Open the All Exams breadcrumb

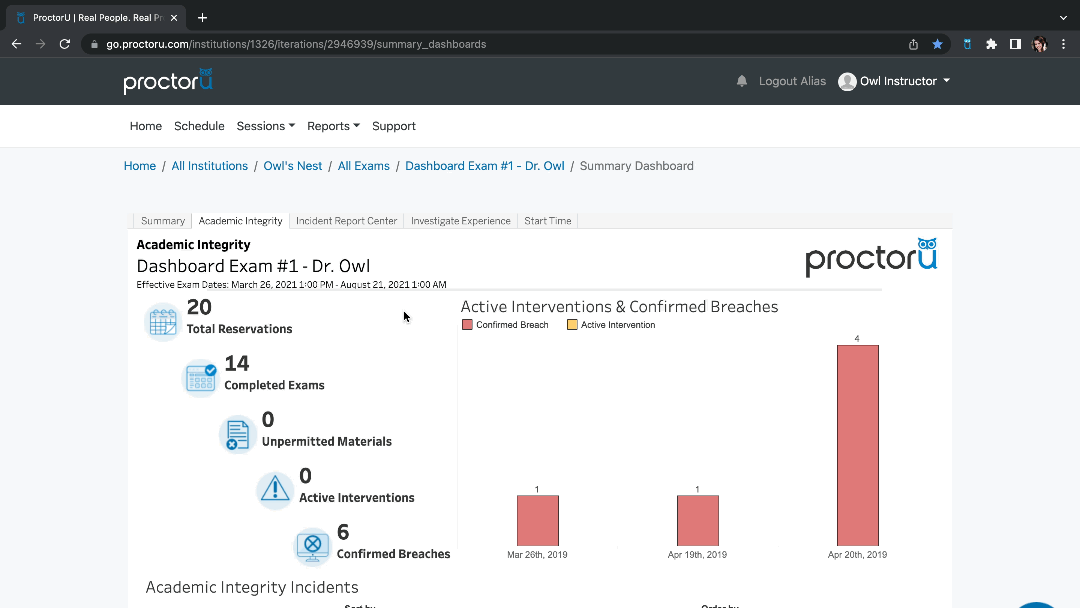pos(364,166)
